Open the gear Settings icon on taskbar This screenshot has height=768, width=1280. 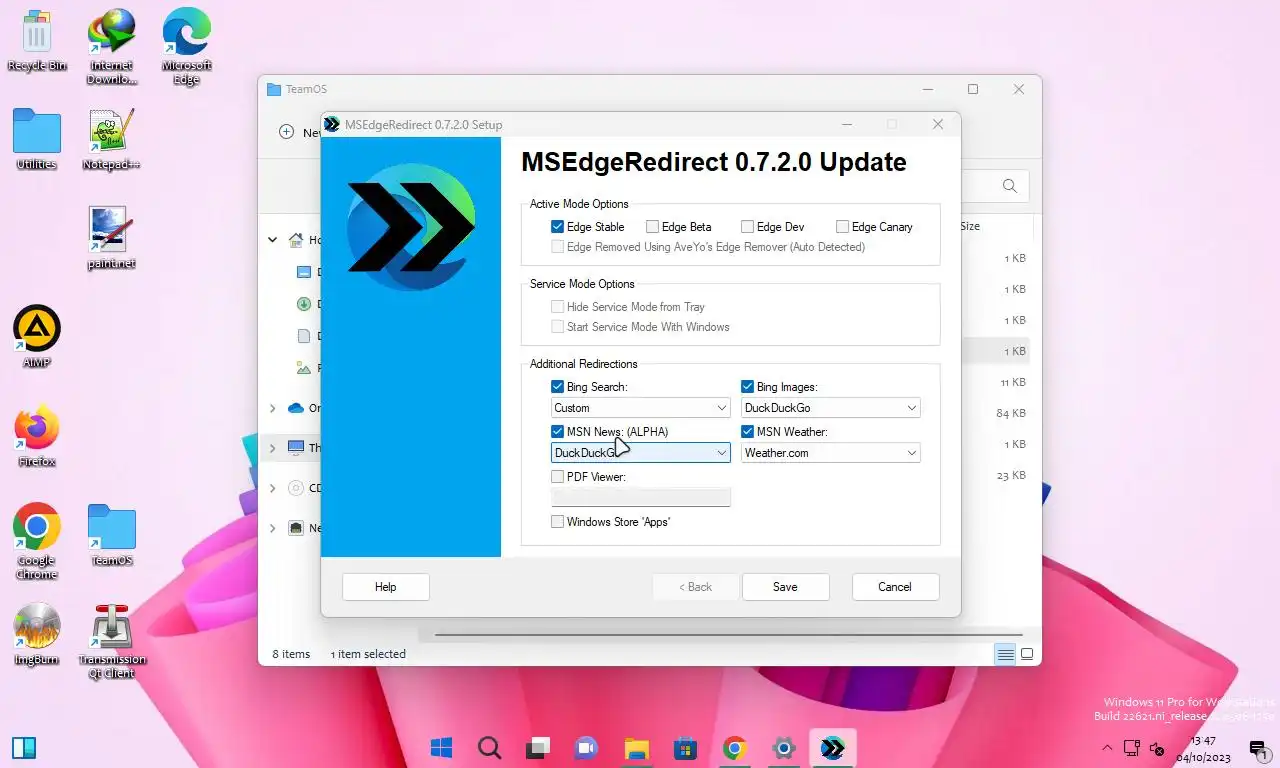click(783, 747)
